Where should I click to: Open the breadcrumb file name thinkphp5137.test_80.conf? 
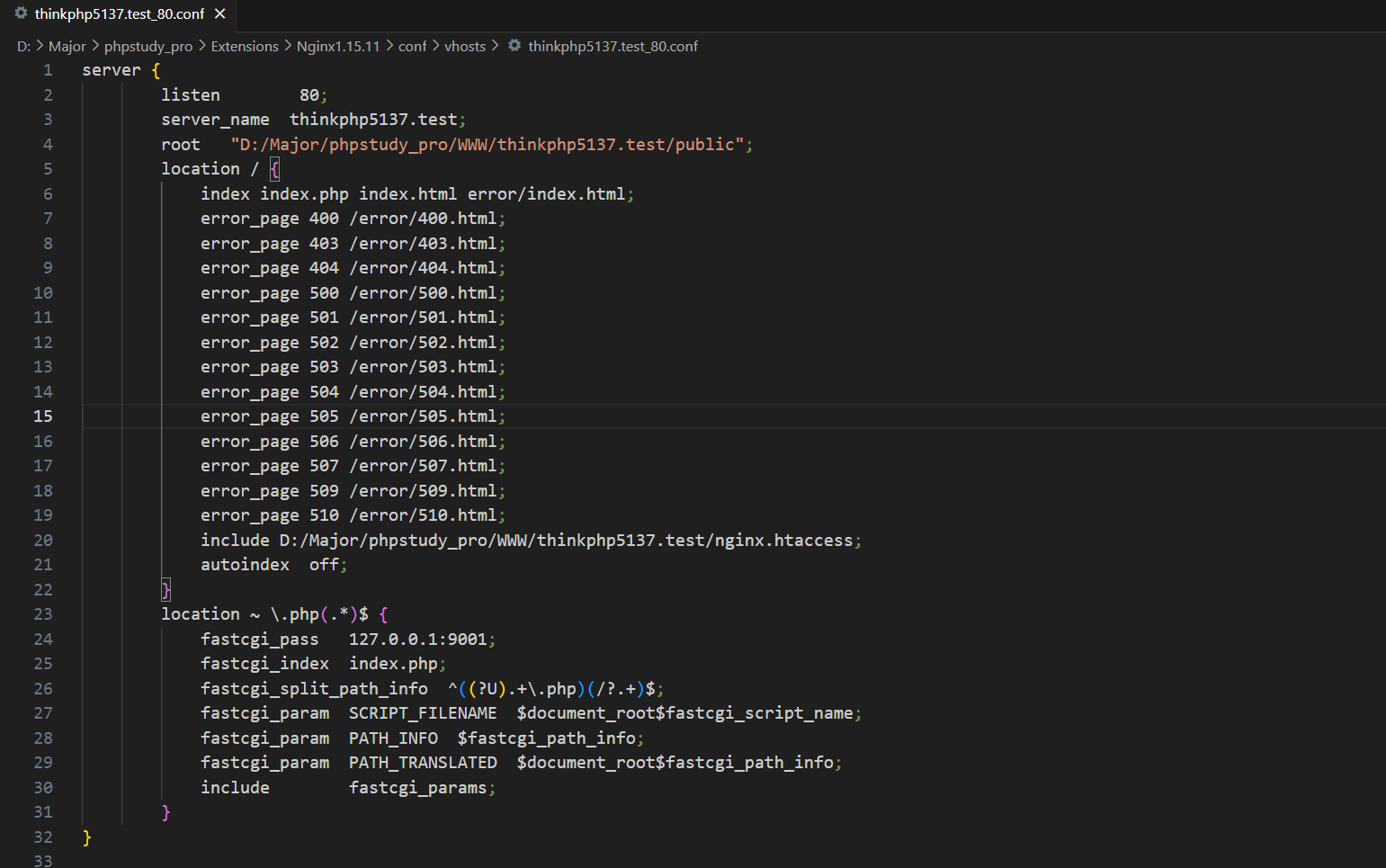click(x=613, y=46)
